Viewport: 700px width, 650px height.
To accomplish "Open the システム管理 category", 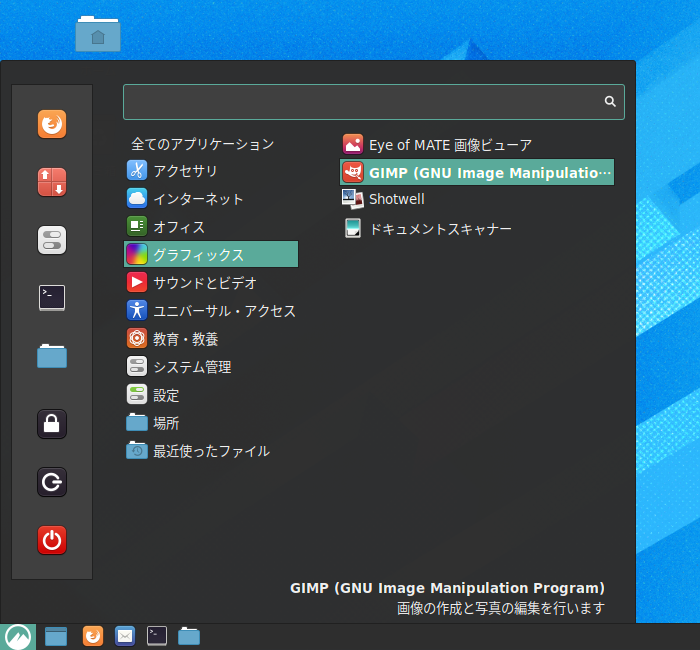I will click(x=211, y=367).
